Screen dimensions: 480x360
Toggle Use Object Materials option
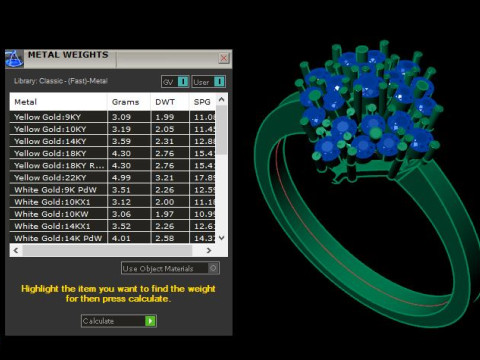[170, 268]
